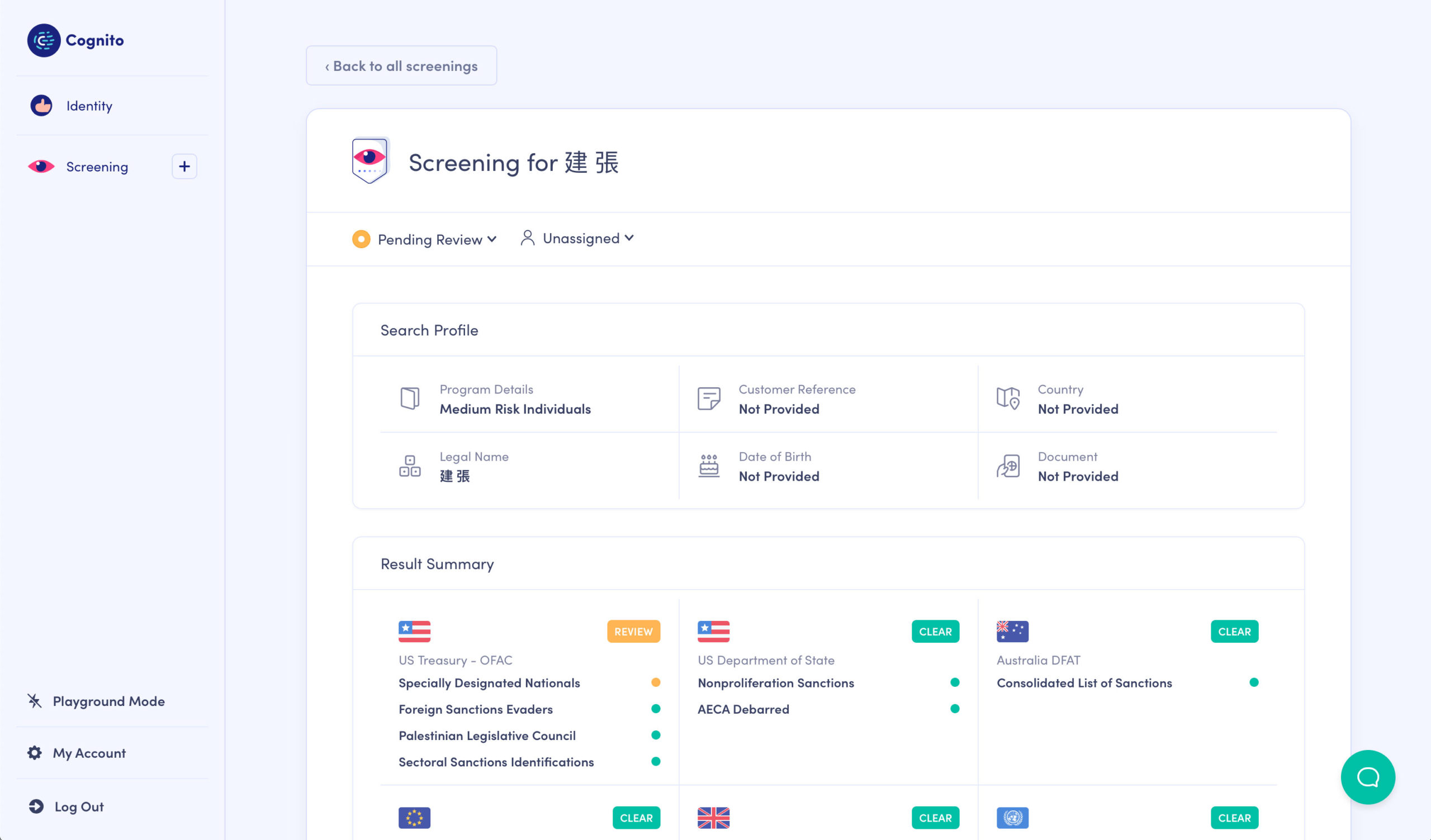
Task: Open the chat support bubble
Action: pyautogui.click(x=1368, y=777)
